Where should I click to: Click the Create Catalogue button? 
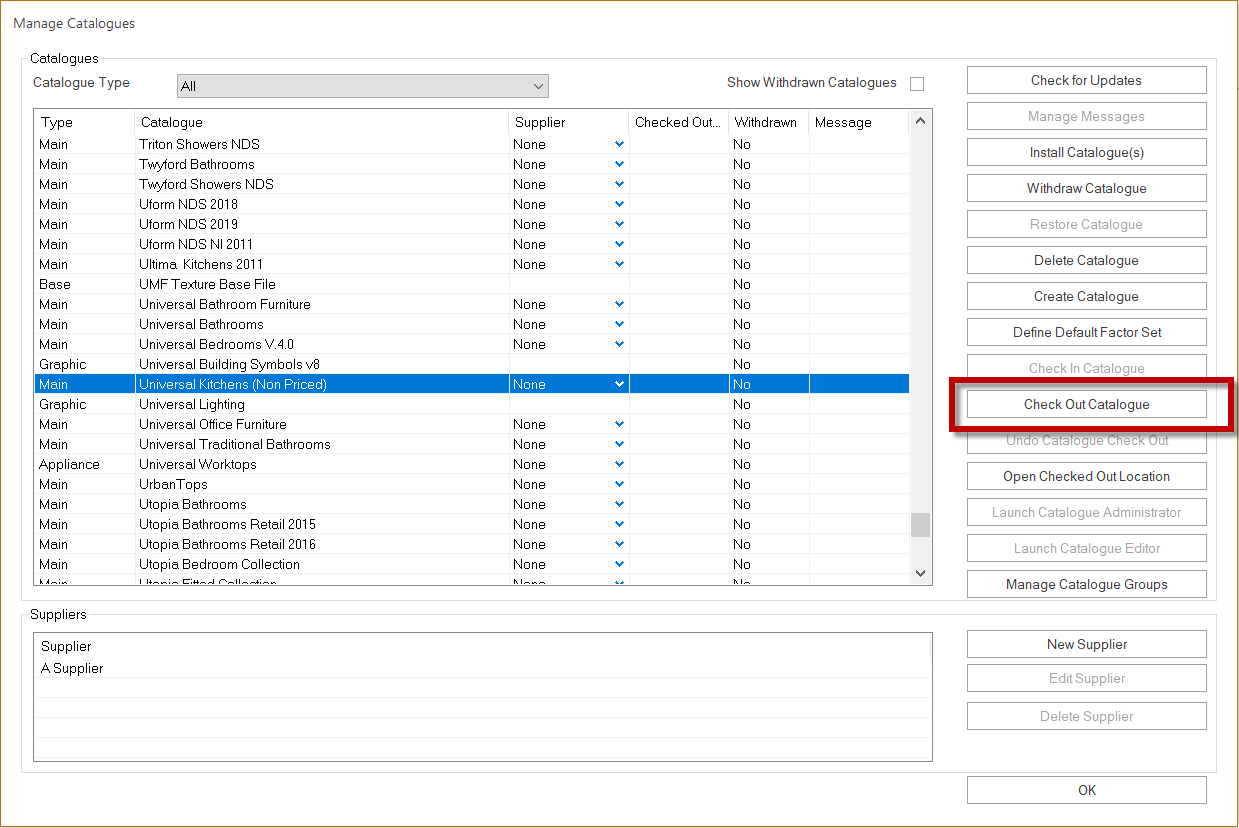(x=1086, y=296)
